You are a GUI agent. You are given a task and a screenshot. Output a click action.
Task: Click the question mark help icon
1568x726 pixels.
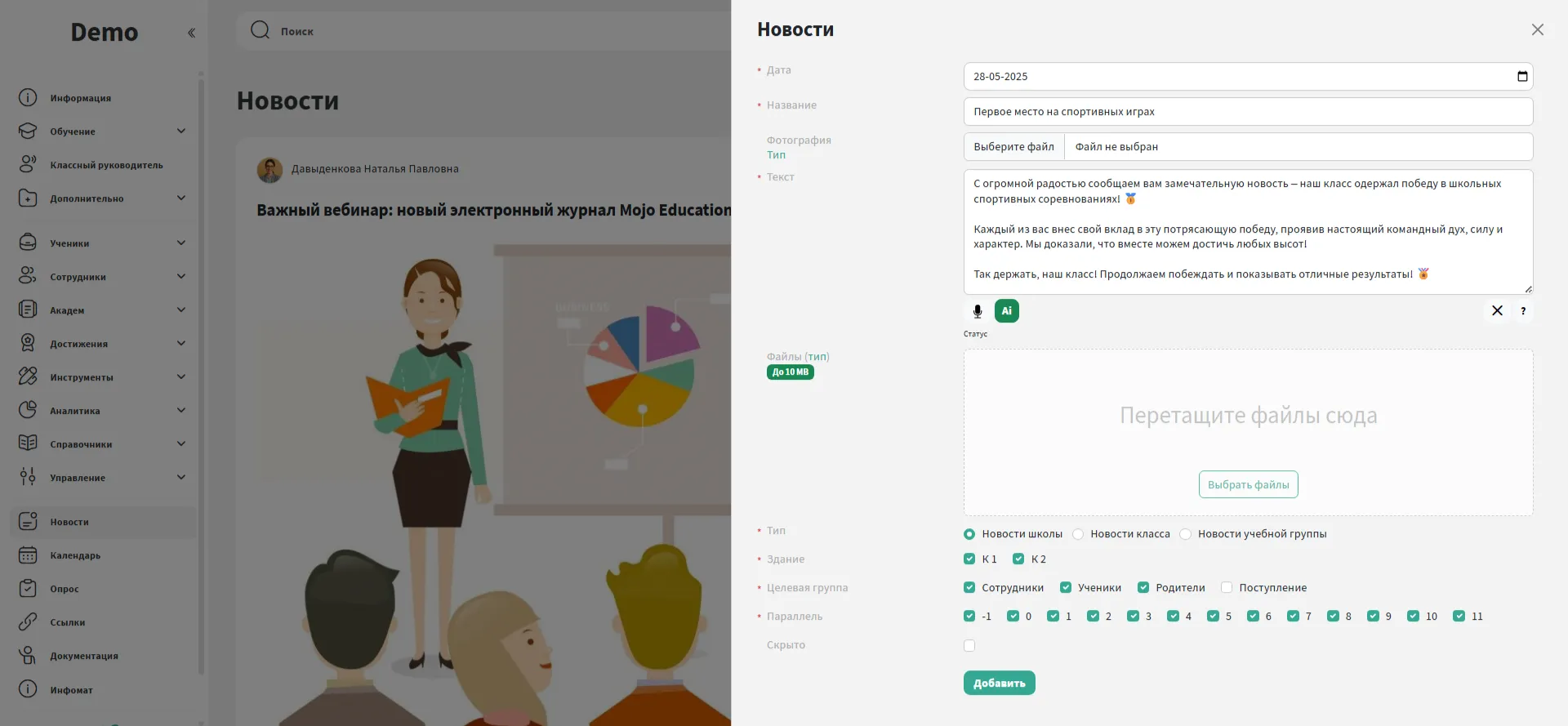click(x=1522, y=311)
